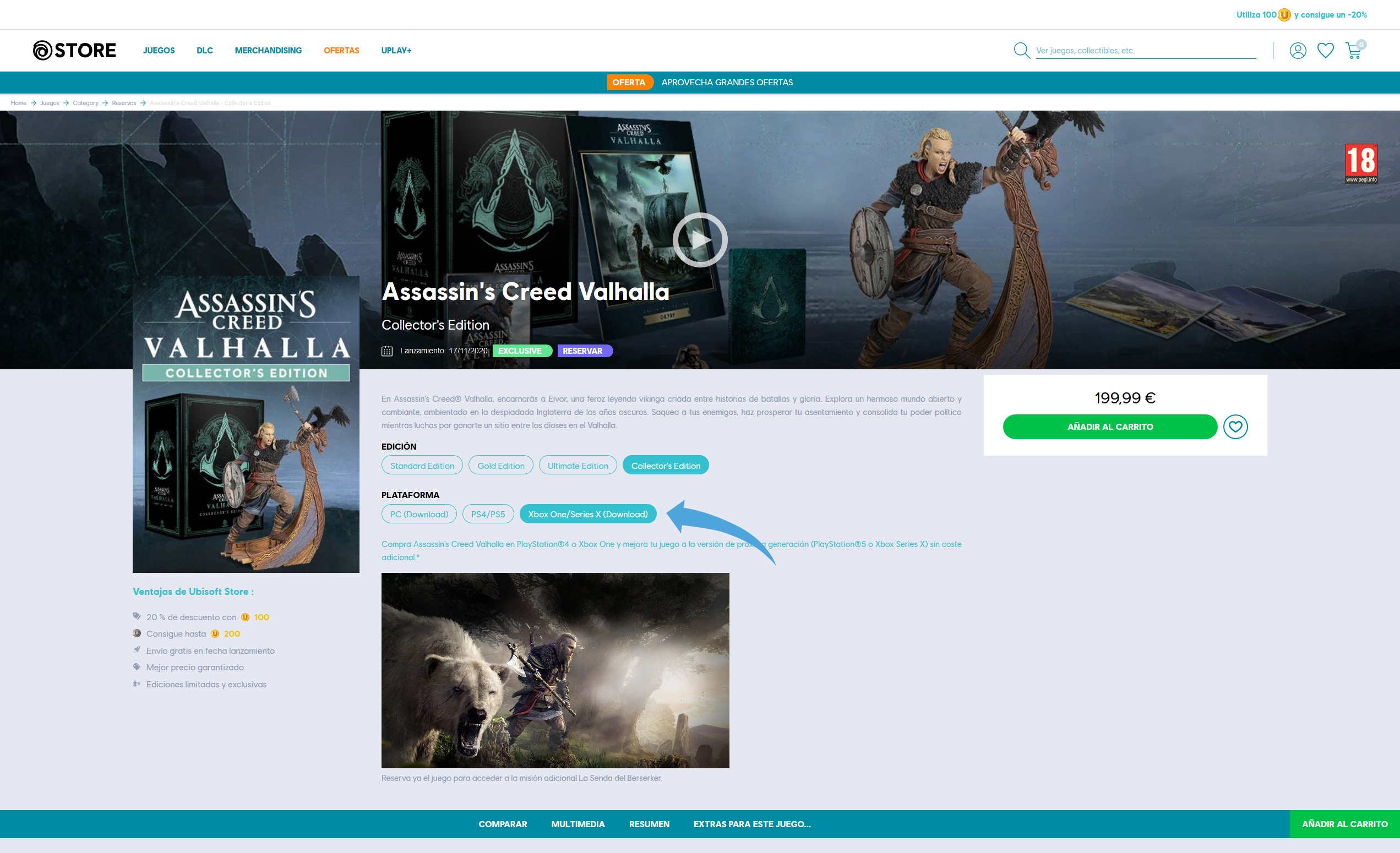Click the icon by 'Ediciones limitadas y exclusivas'

coord(137,684)
